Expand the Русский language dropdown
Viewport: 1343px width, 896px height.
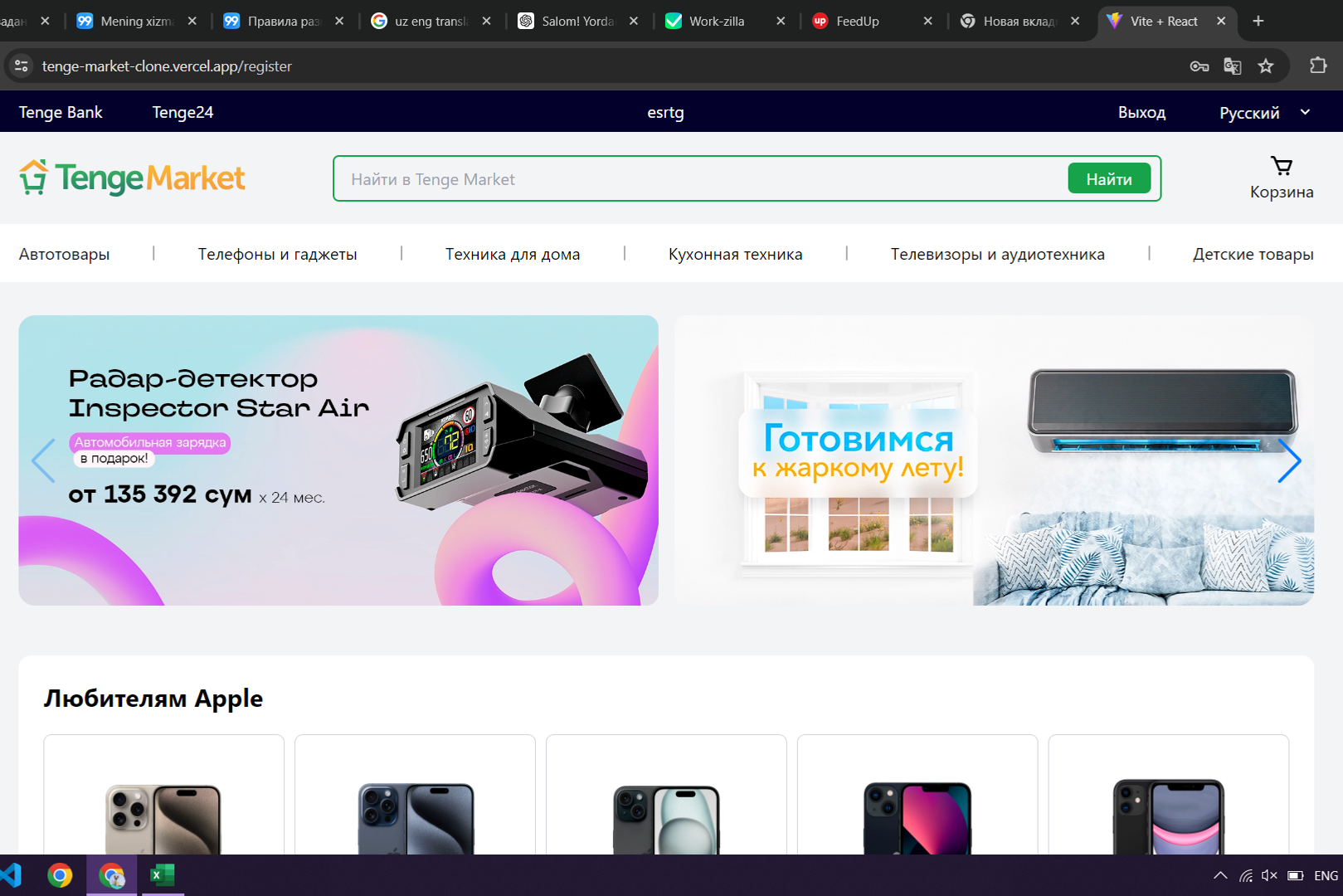pos(1265,113)
